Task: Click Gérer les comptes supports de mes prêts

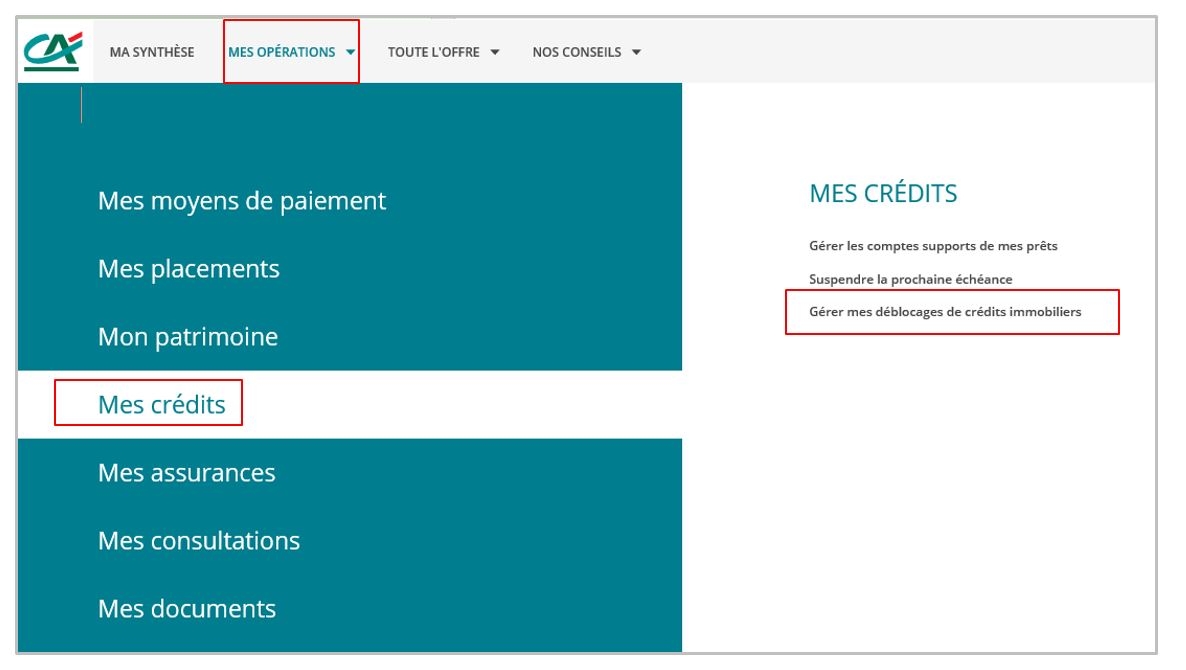Action: 932,245
